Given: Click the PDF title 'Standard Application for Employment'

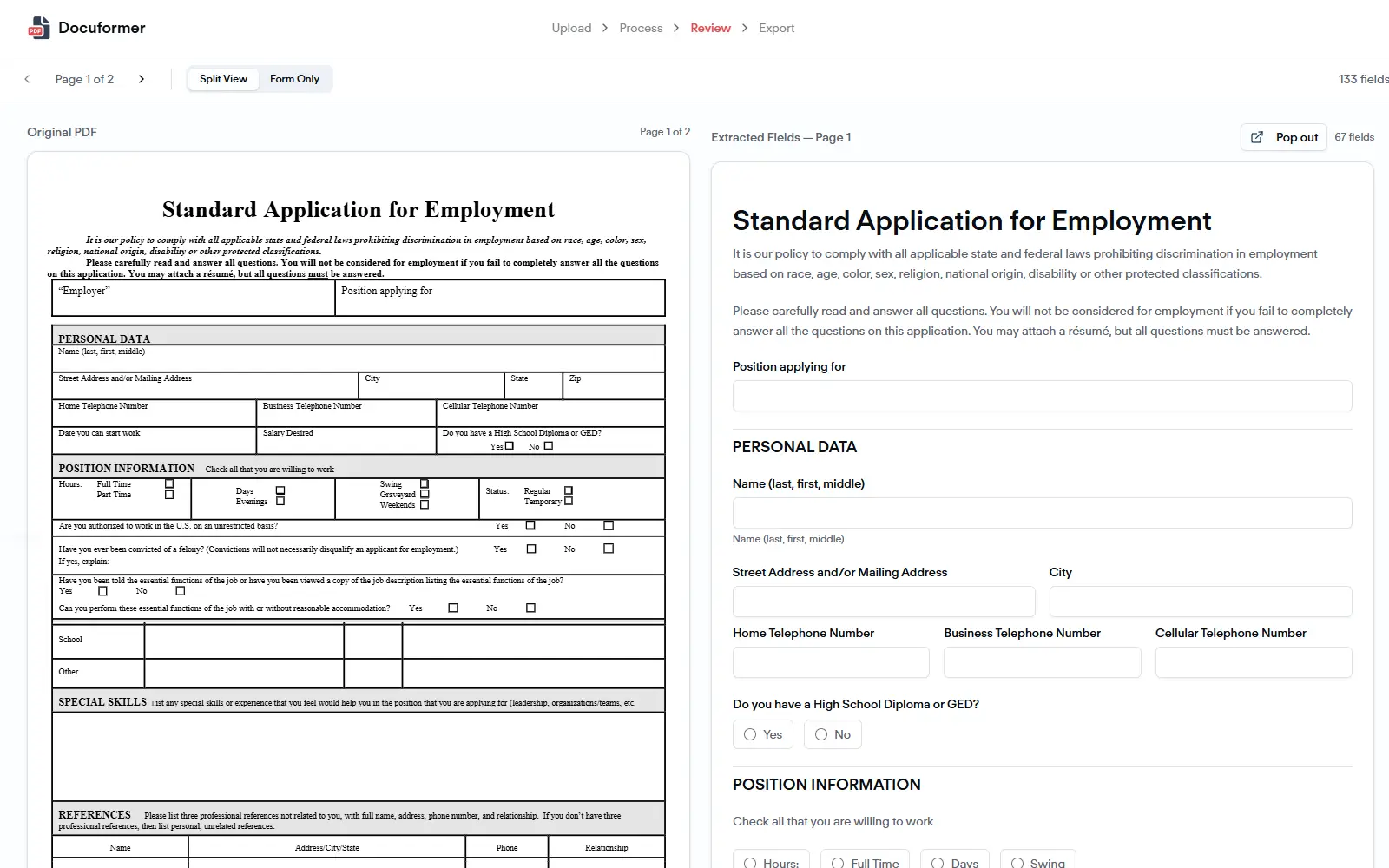Looking at the screenshot, I should [x=359, y=210].
